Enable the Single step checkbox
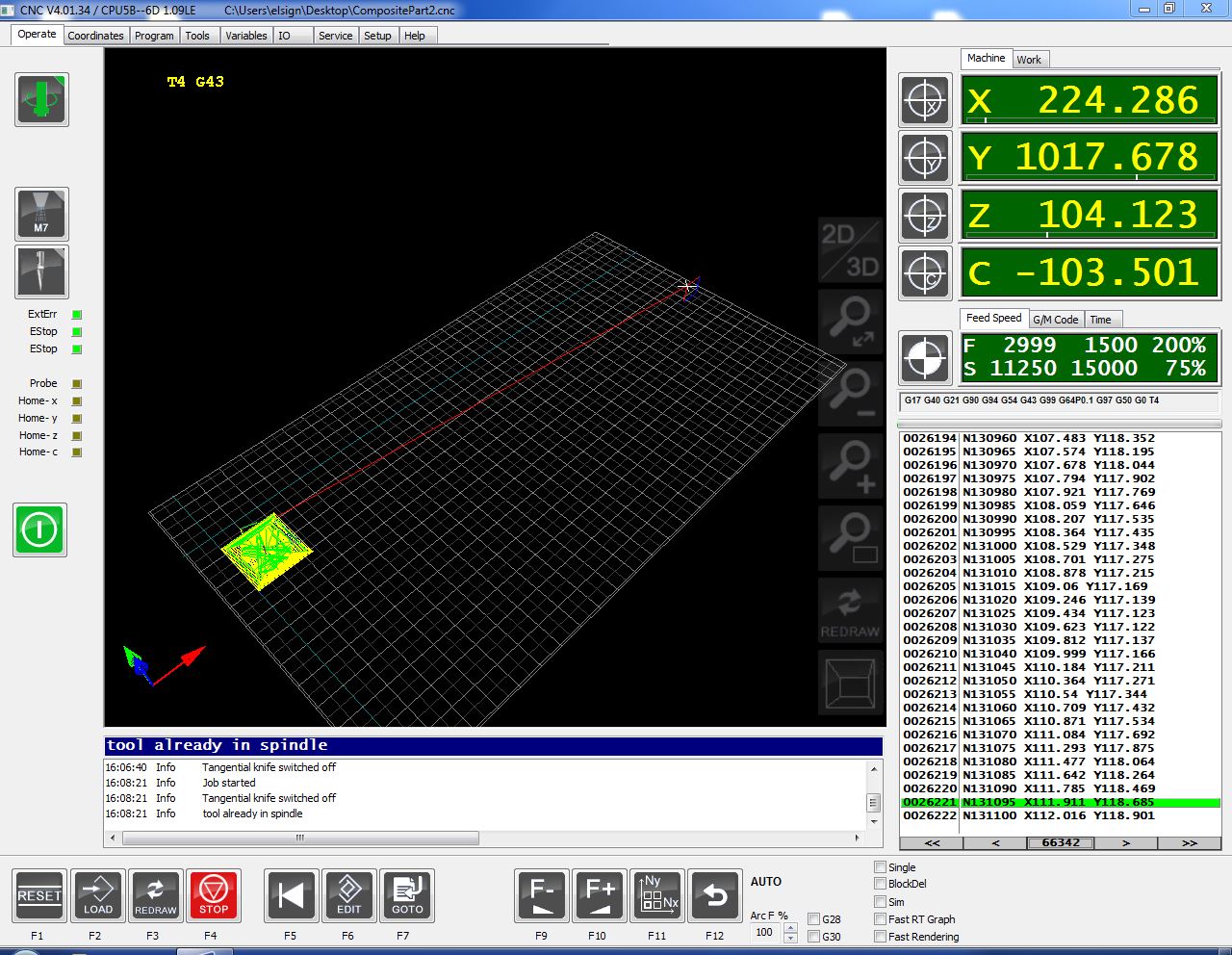 point(880,866)
